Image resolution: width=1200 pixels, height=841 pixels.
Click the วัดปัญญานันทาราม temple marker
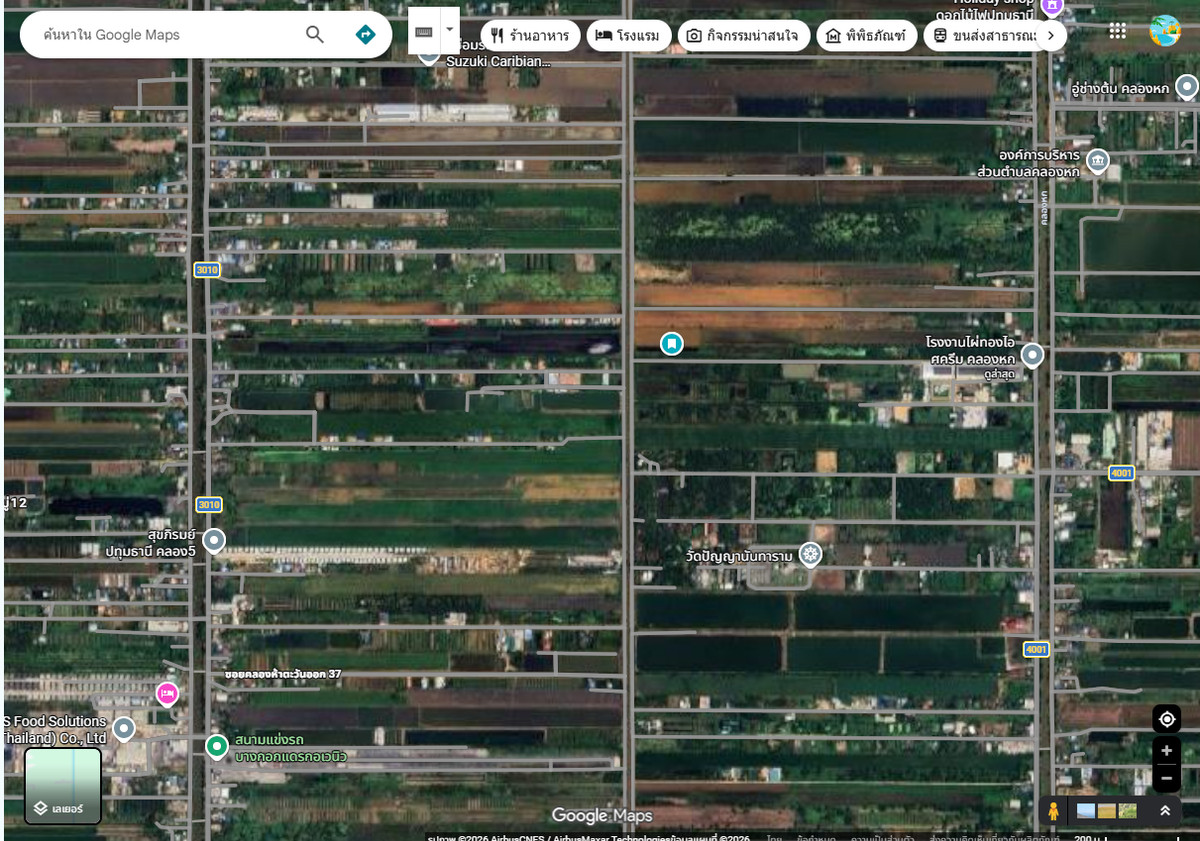(810, 553)
